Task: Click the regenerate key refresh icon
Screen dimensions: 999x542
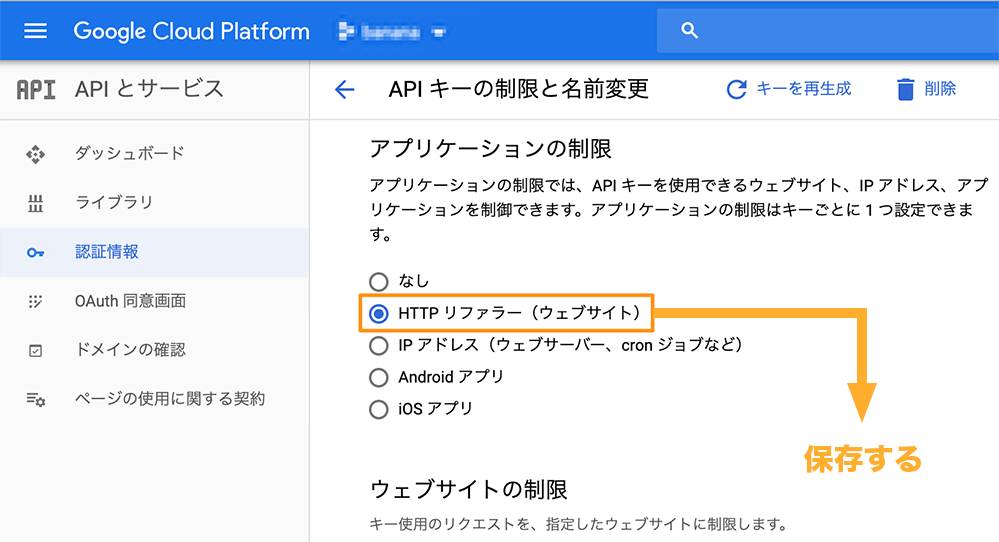Action: (737, 89)
